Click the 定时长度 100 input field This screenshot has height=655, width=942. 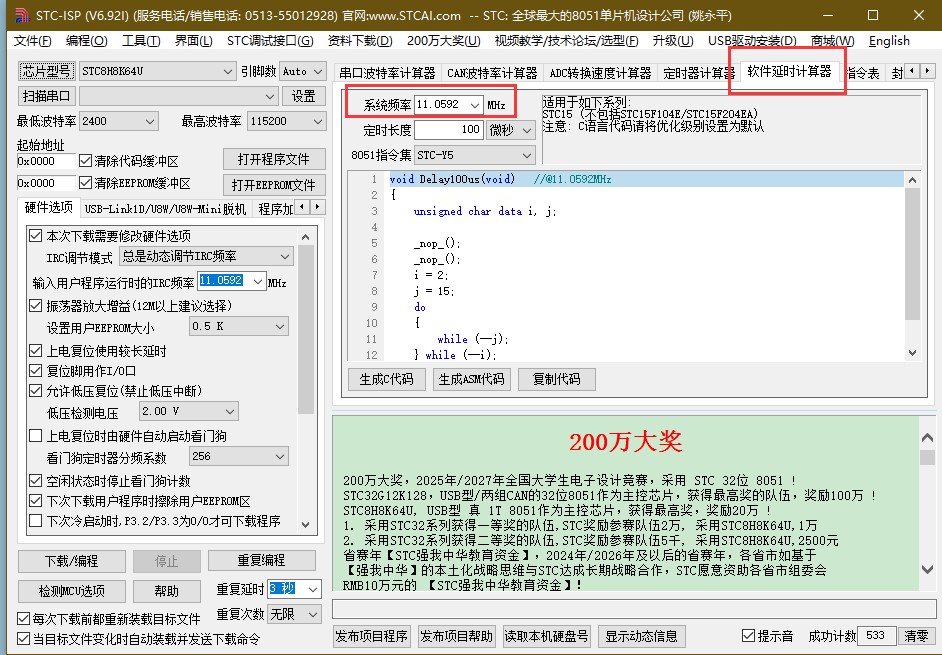448,130
